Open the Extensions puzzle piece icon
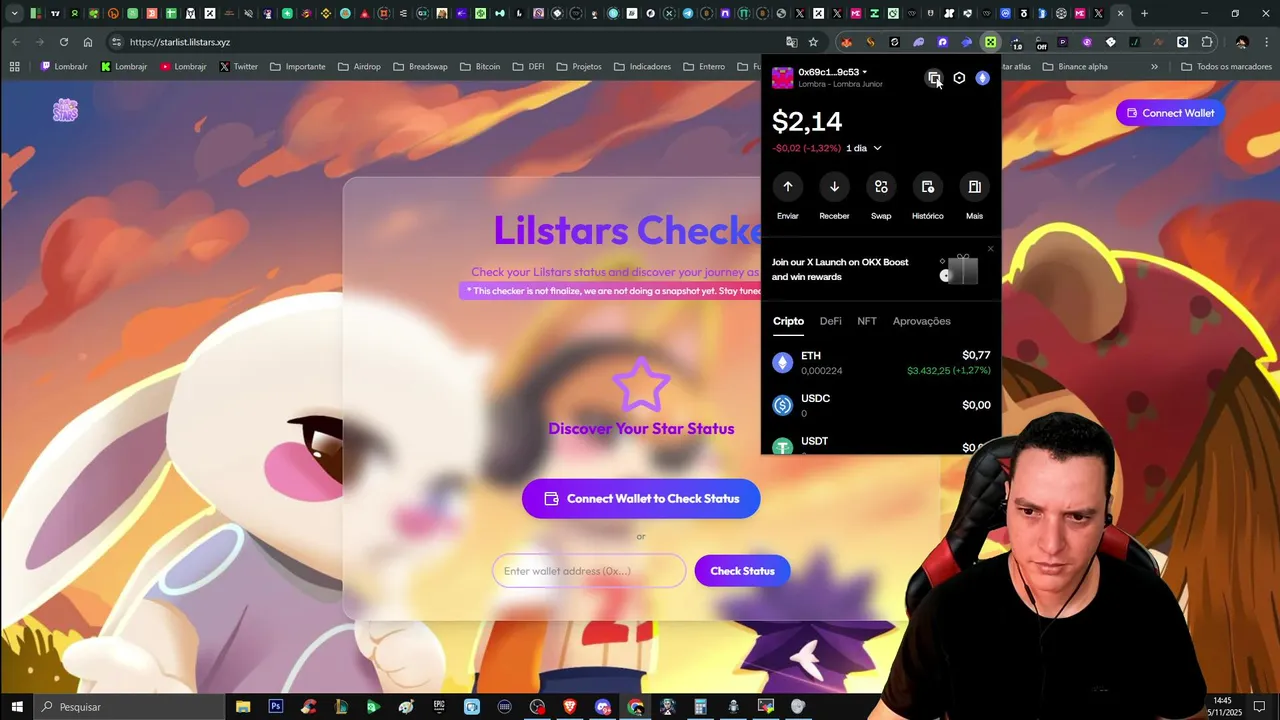The height and width of the screenshot is (720, 1280). click(x=1207, y=42)
